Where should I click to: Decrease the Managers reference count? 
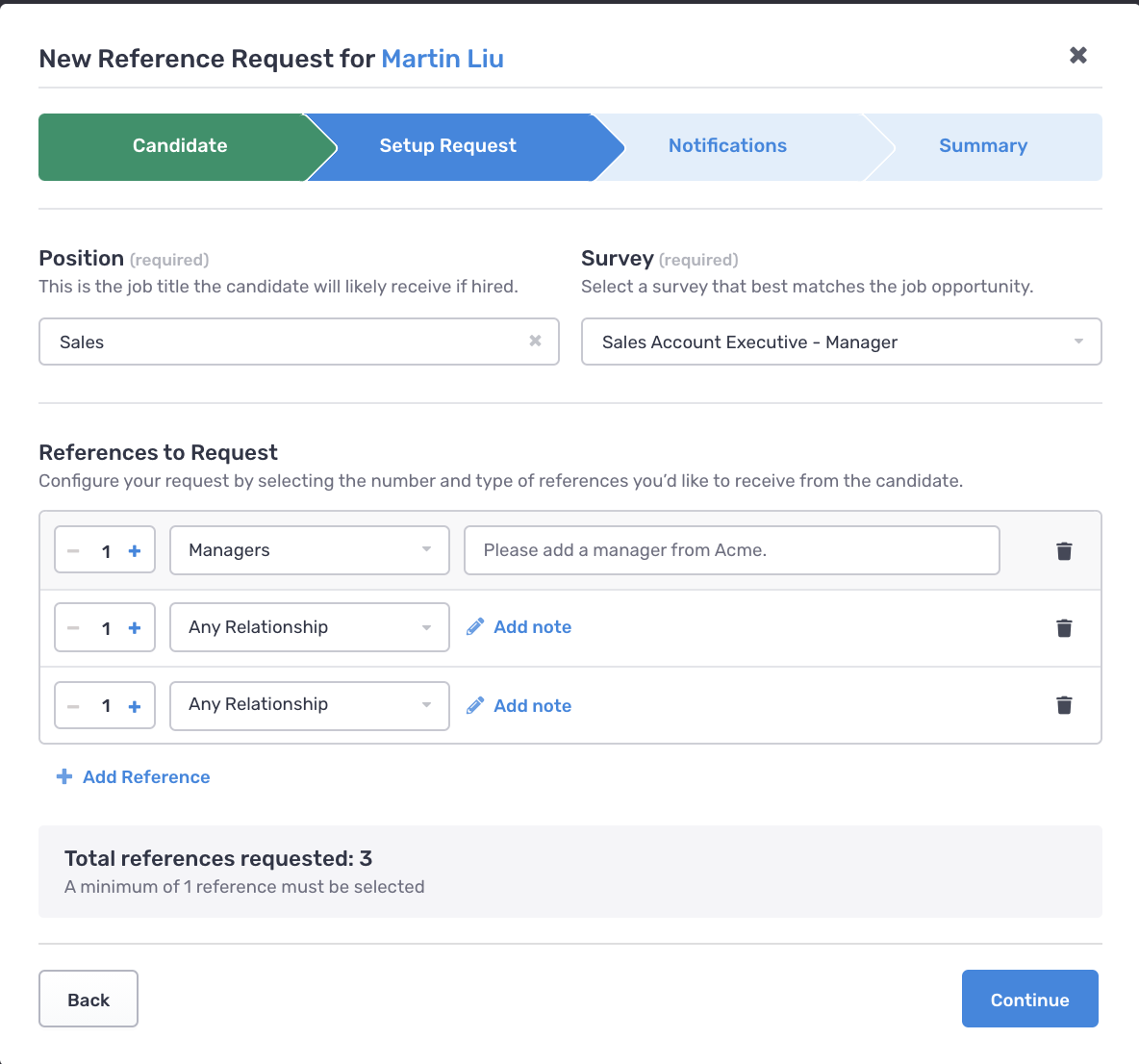point(73,550)
